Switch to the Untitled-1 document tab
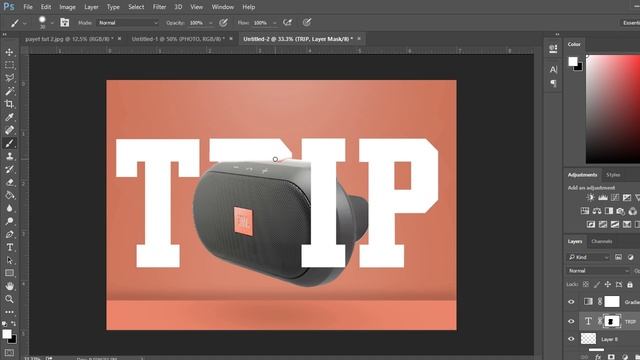 pos(178,39)
